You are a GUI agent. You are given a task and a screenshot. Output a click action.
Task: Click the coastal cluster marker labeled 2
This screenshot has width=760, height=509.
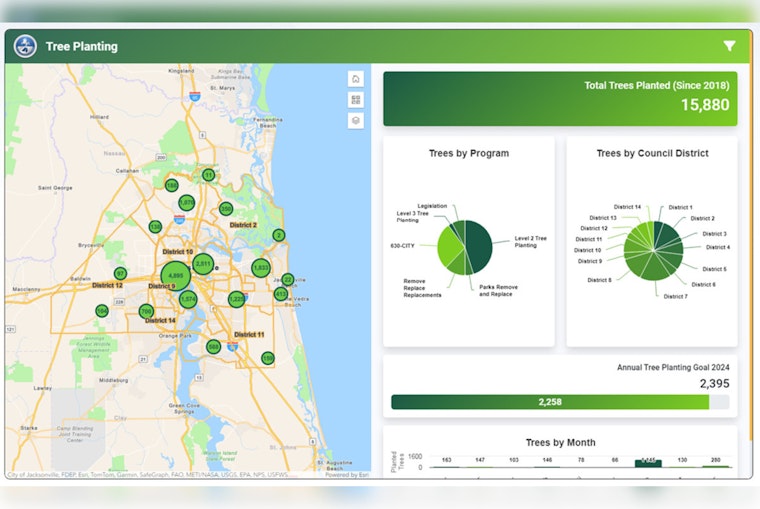coord(278,235)
